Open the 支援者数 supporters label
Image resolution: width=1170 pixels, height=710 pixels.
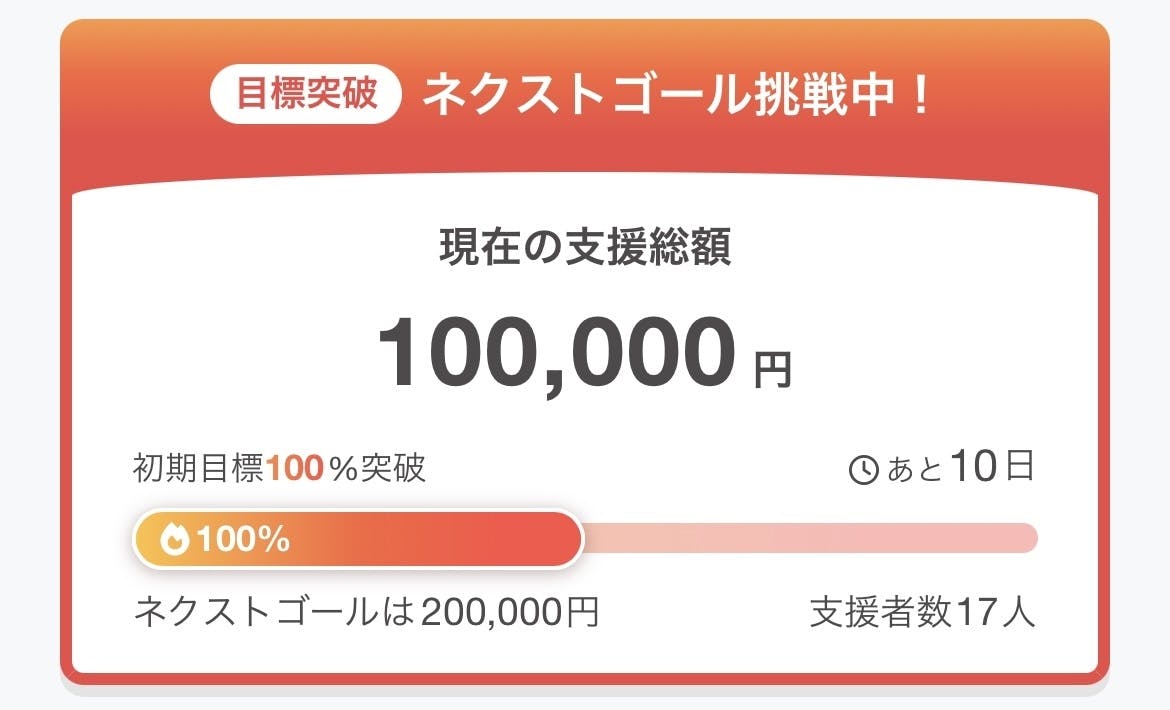click(x=881, y=611)
